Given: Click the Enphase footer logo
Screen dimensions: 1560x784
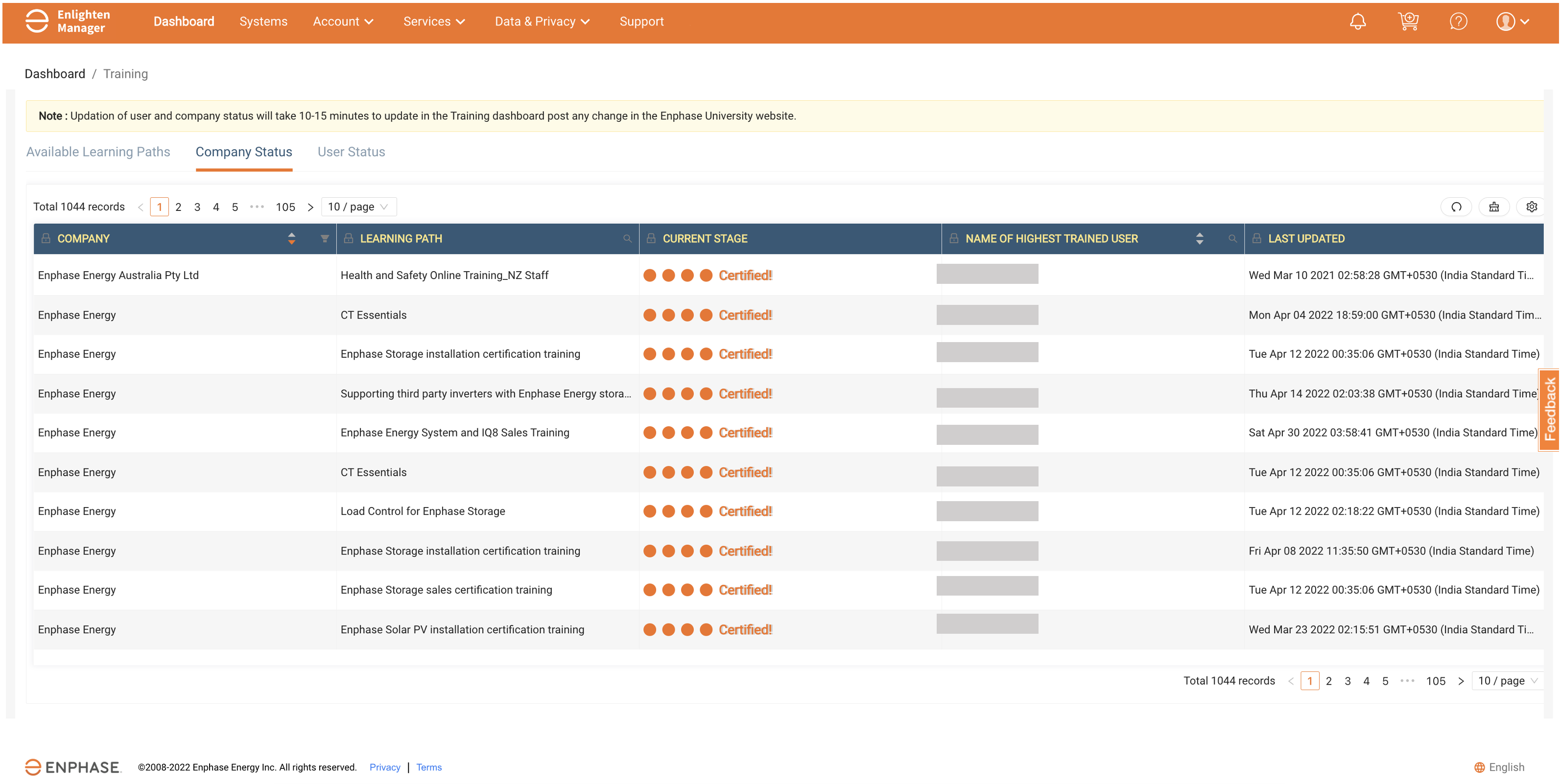Looking at the screenshot, I should click(73, 767).
